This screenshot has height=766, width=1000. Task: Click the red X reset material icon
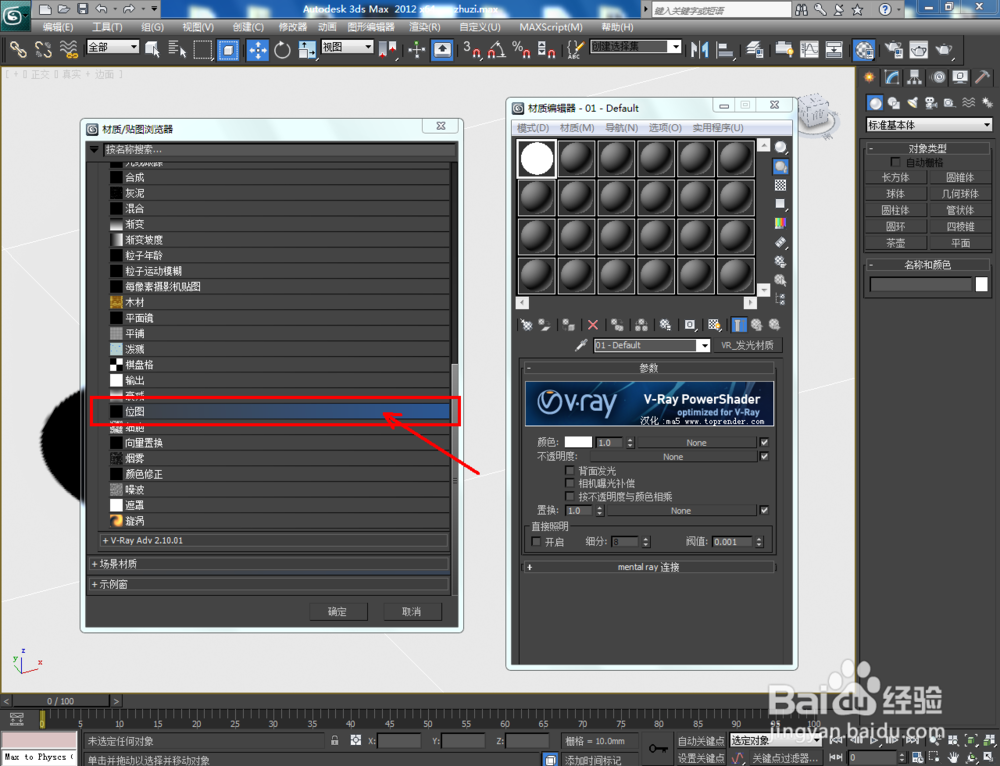point(593,325)
